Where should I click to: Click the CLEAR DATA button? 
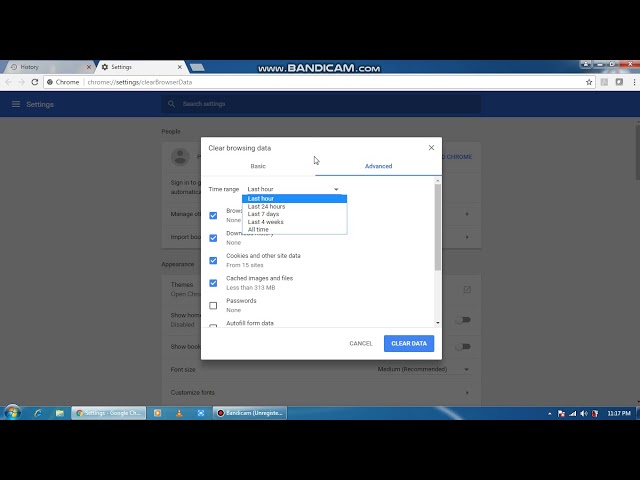(x=409, y=344)
